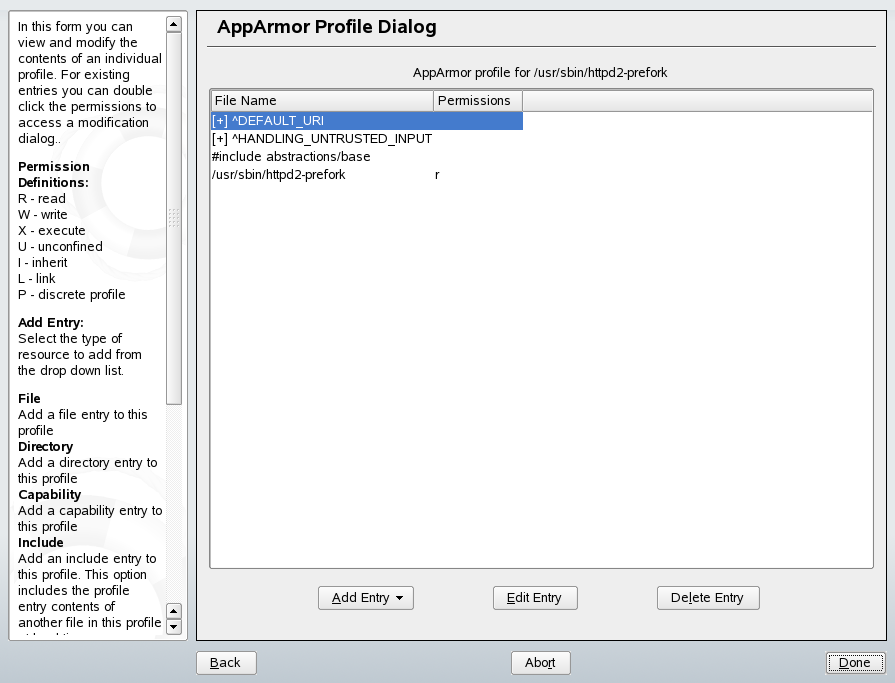The height and width of the screenshot is (683, 895).
Task: Double-clickable r permission of httpd2-prefork entry
Action: [436, 174]
